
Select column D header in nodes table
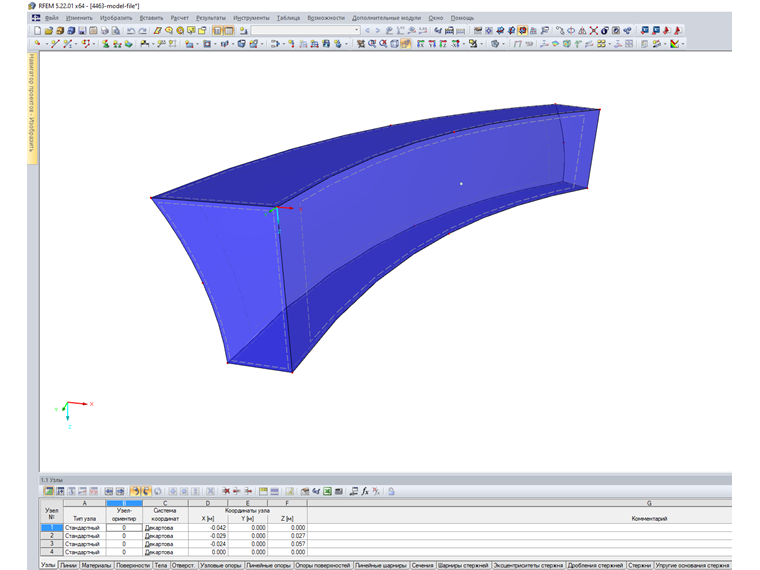click(x=208, y=503)
